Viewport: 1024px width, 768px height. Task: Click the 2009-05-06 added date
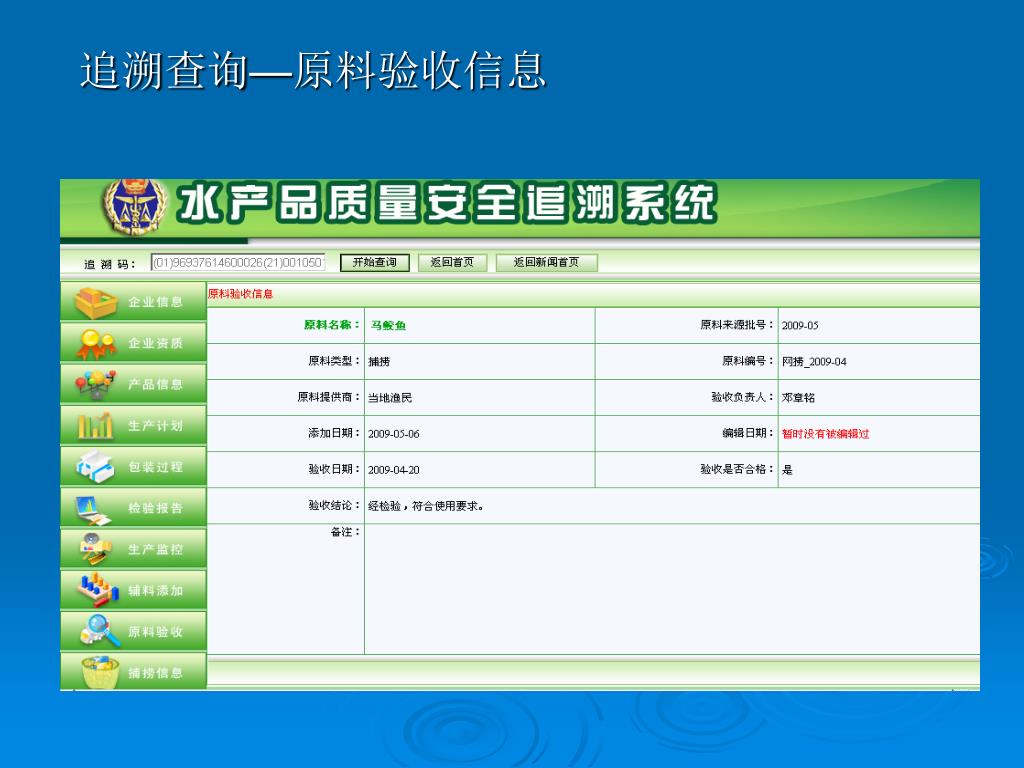[x=394, y=434]
